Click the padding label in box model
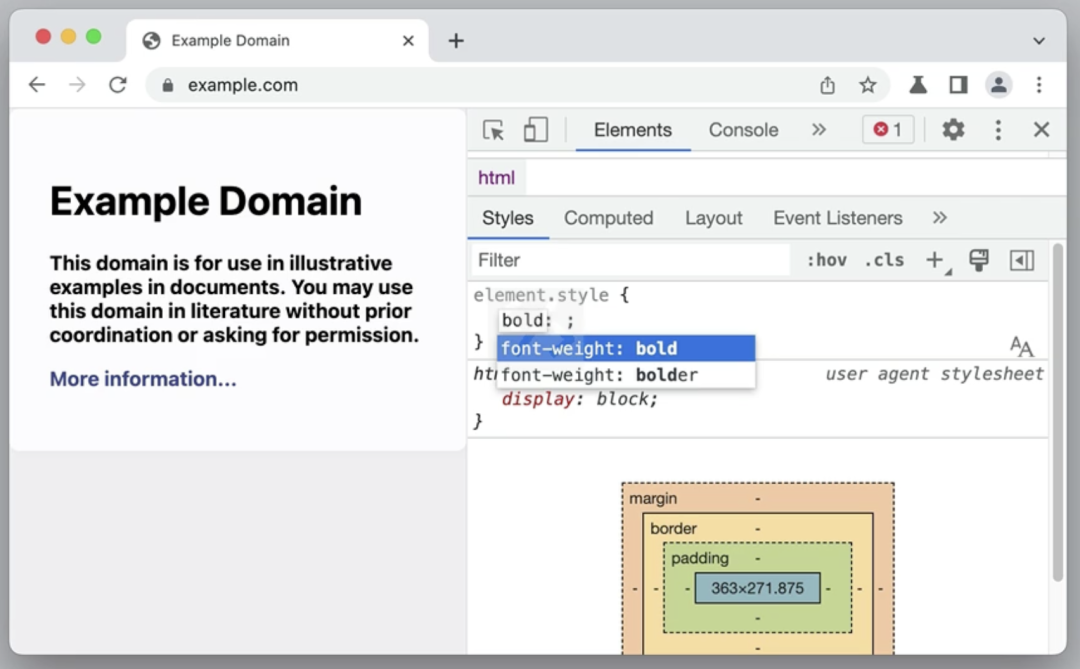 point(700,558)
